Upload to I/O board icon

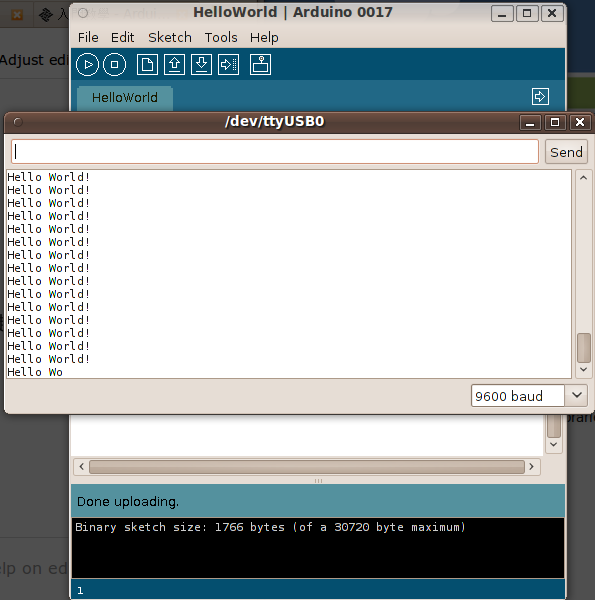(x=228, y=64)
